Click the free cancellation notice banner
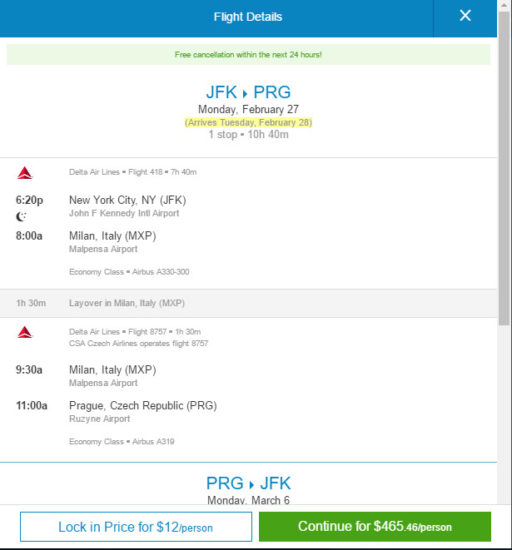 [x=248, y=54]
